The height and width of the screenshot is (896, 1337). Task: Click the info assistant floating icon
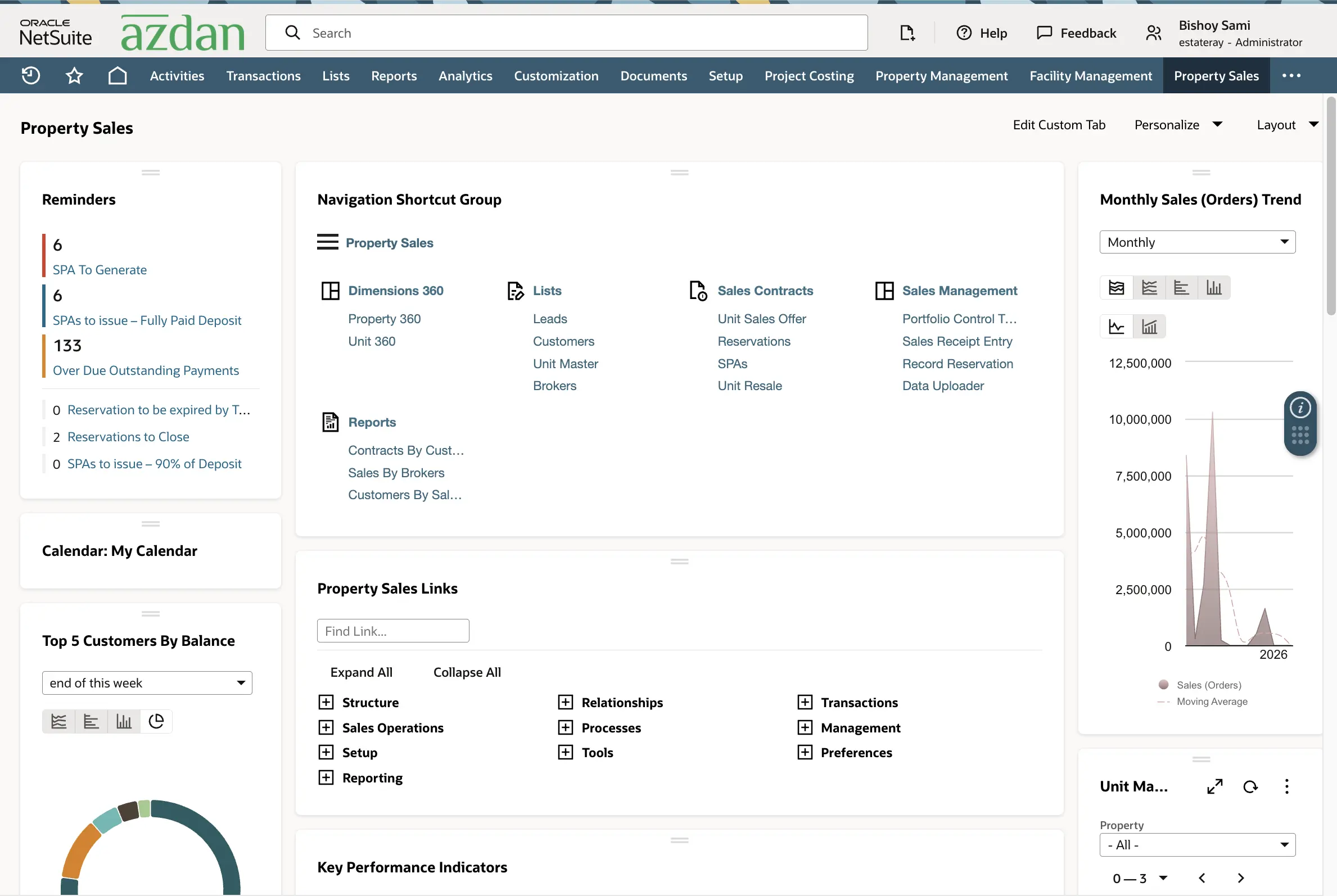point(1300,408)
